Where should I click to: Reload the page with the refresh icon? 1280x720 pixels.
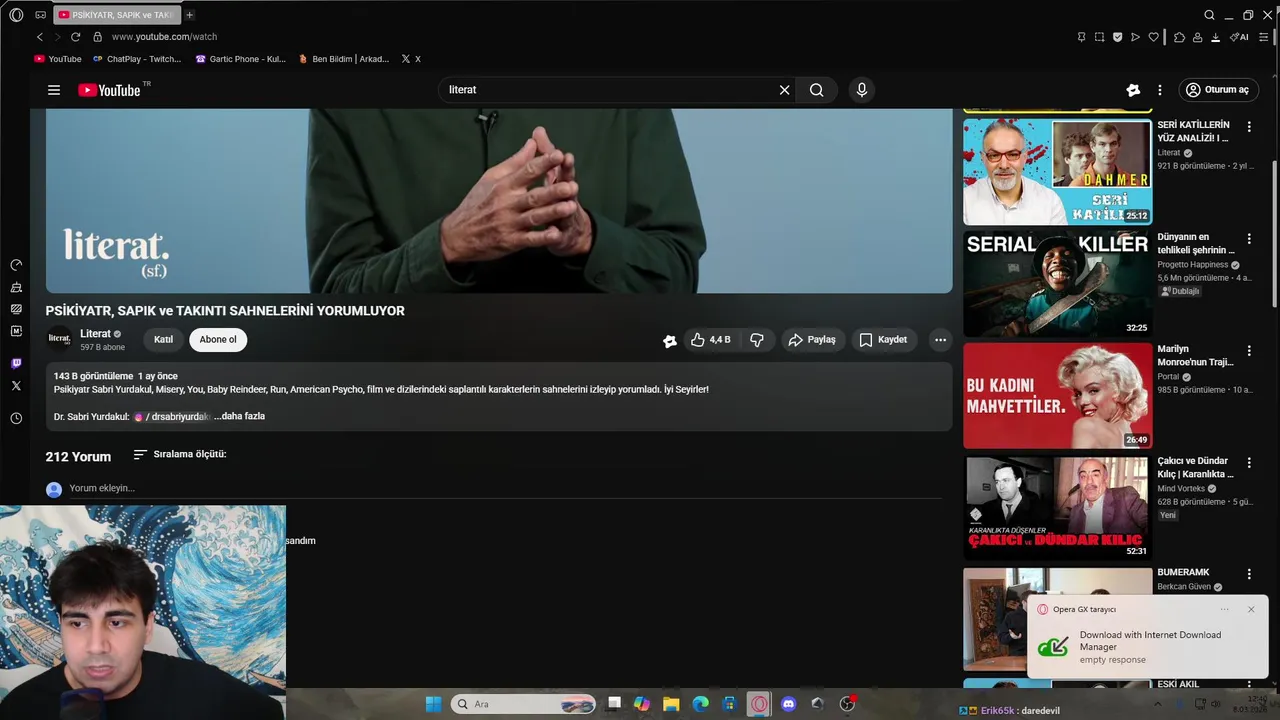pyautogui.click(x=75, y=37)
